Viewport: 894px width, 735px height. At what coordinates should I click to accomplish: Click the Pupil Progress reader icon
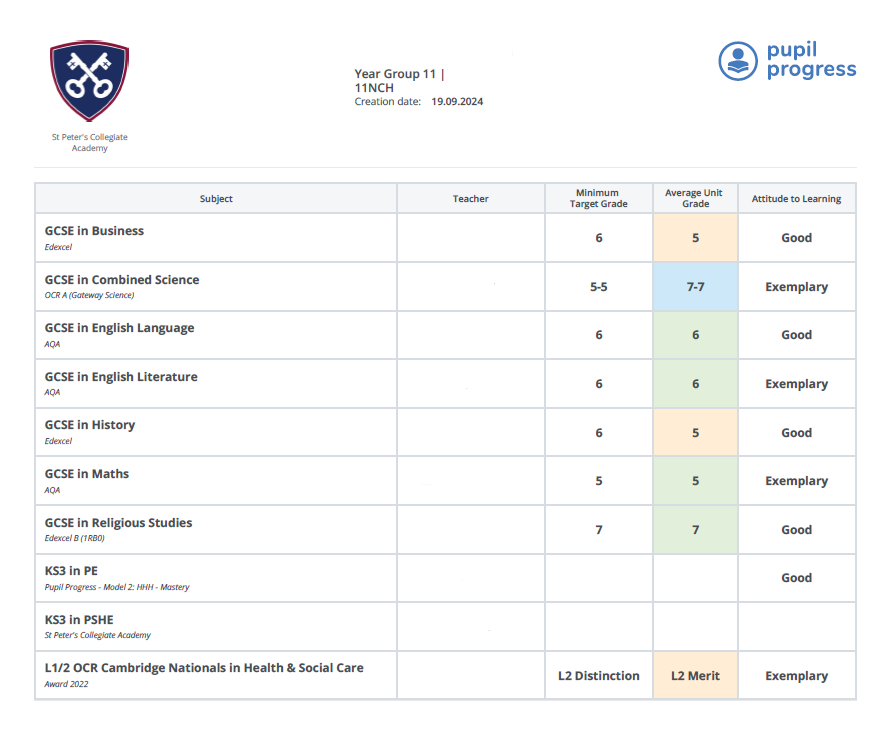tap(738, 61)
